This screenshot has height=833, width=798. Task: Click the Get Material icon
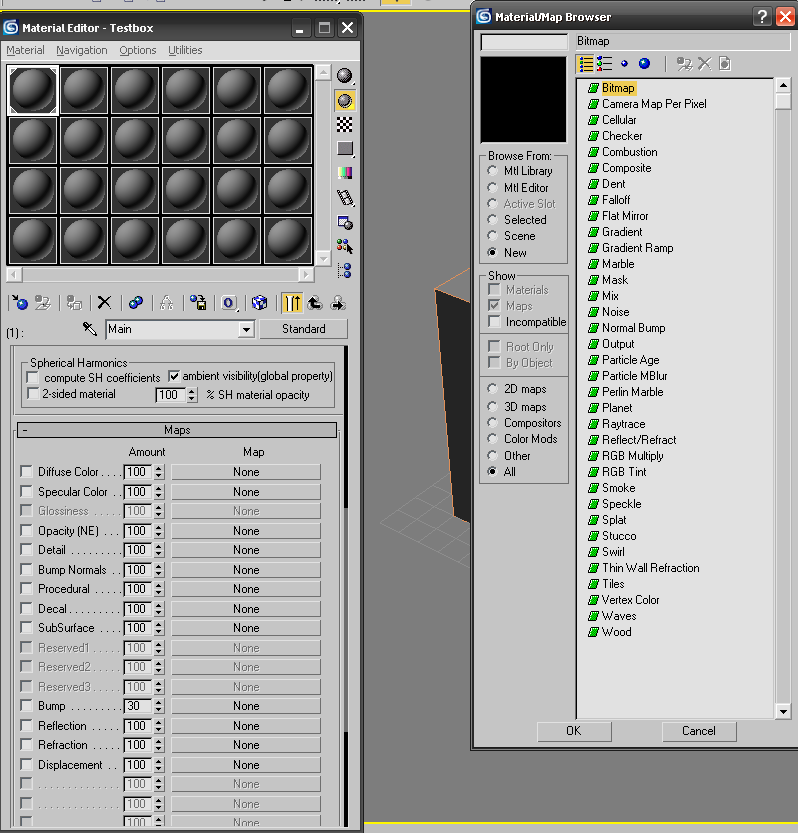click(20, 303)
